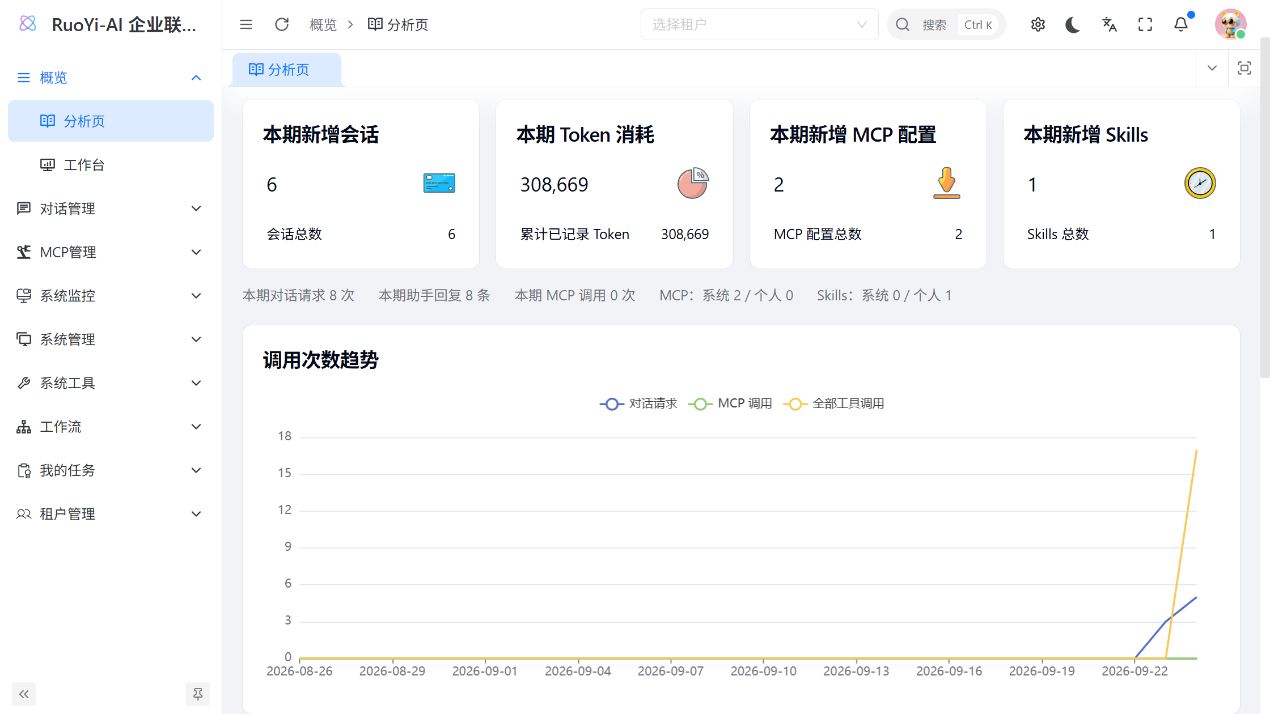Click the 工作台 monitor icon
The height and width of the screenshot is (714, 1270).
pyautogui.click(x=48, y=165)
